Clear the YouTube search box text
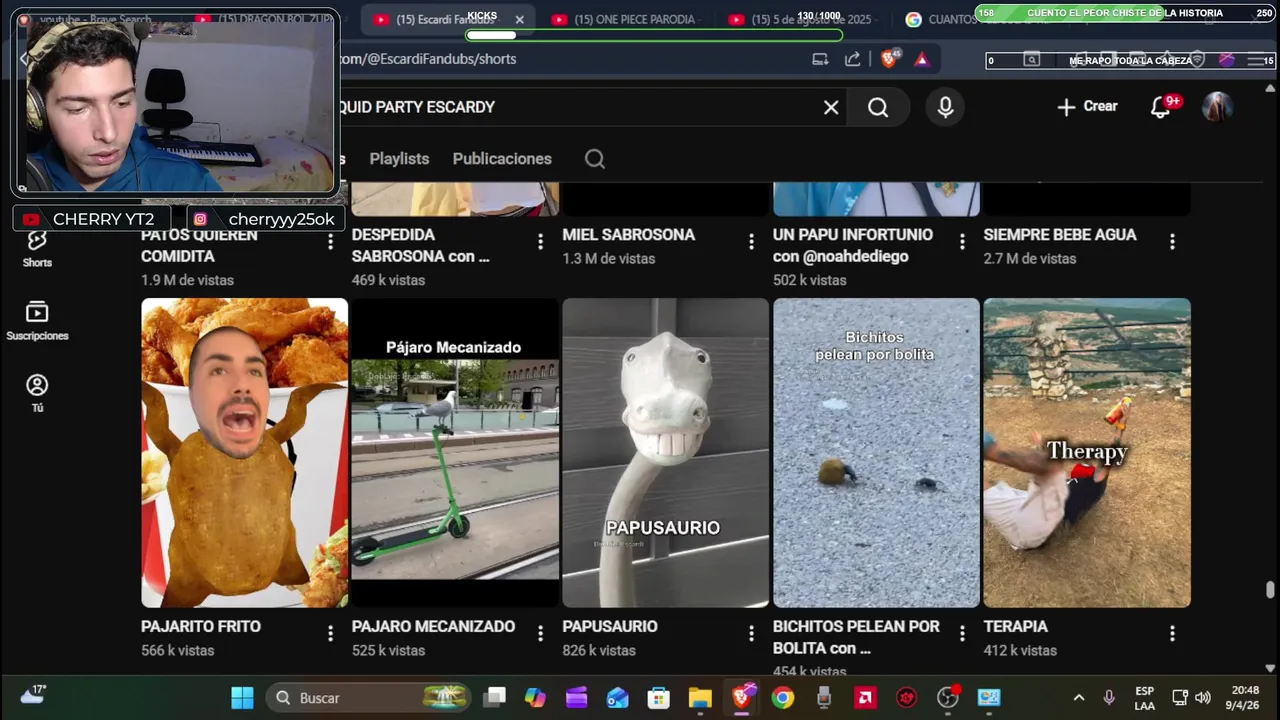 click(x=831, y=107)
